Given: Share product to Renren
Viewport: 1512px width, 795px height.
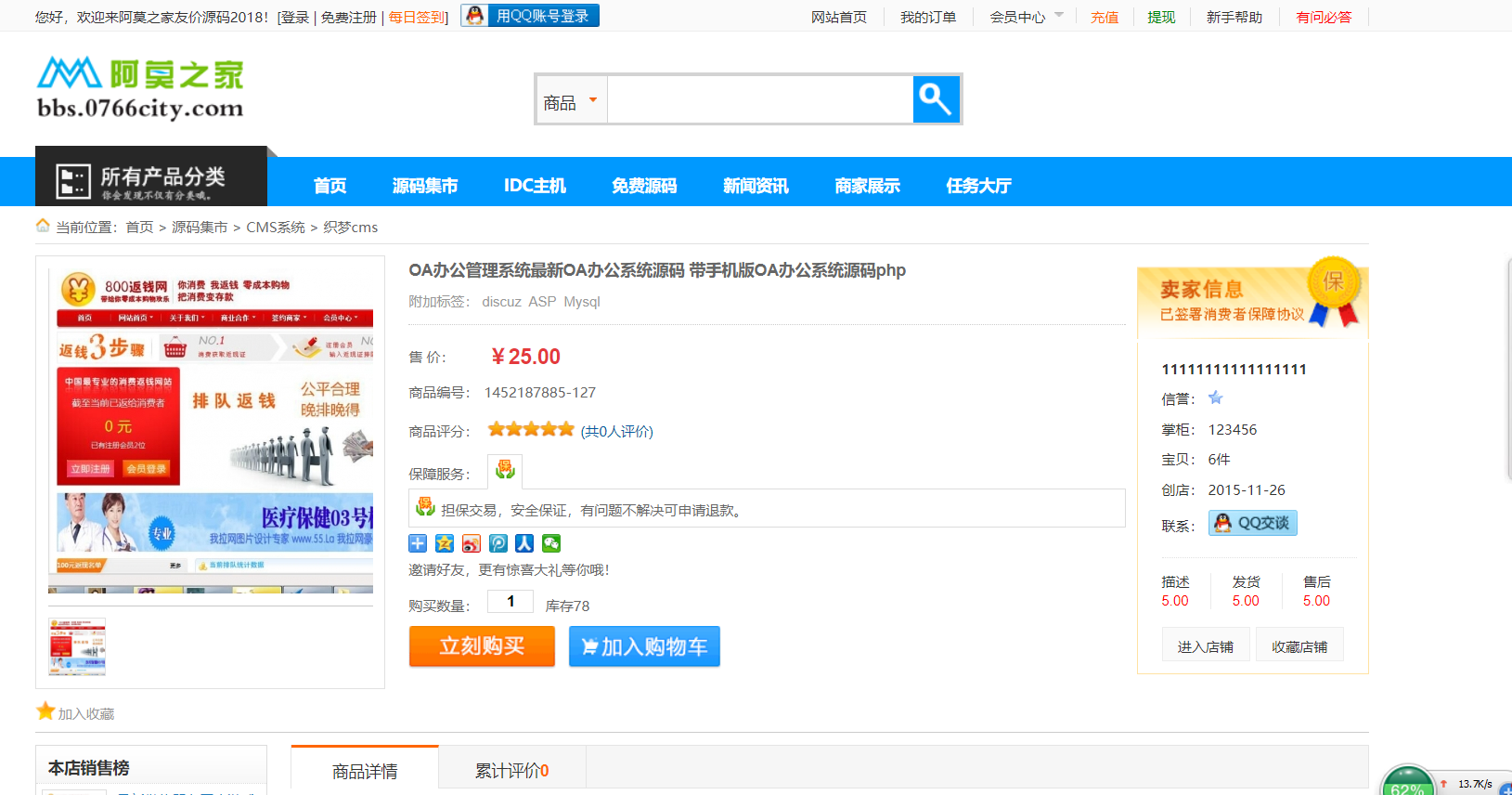Looking at the screenshot, I should (x=524, y=543).
